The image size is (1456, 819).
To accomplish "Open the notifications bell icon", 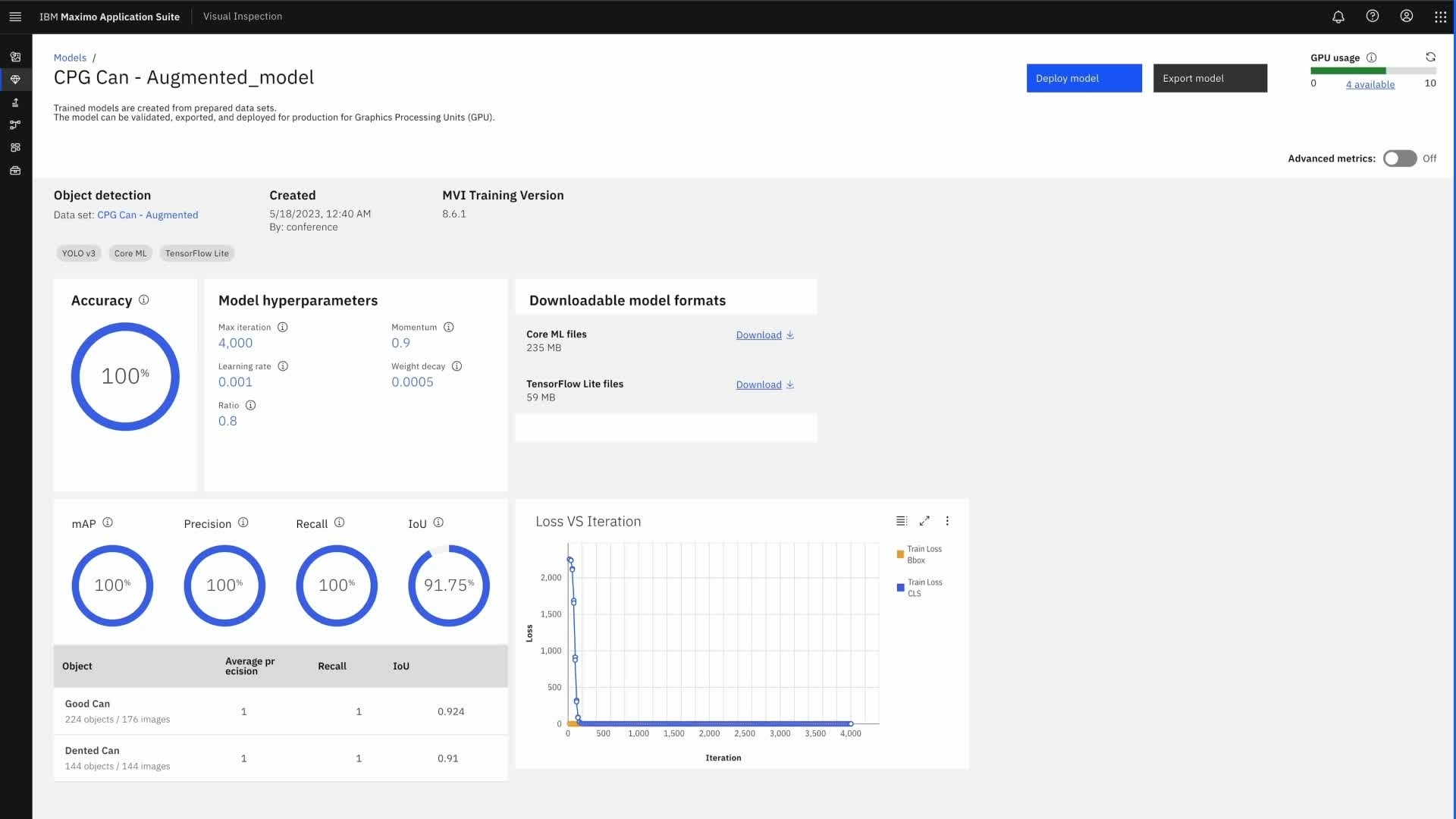I will click(x=1338, y=17).
